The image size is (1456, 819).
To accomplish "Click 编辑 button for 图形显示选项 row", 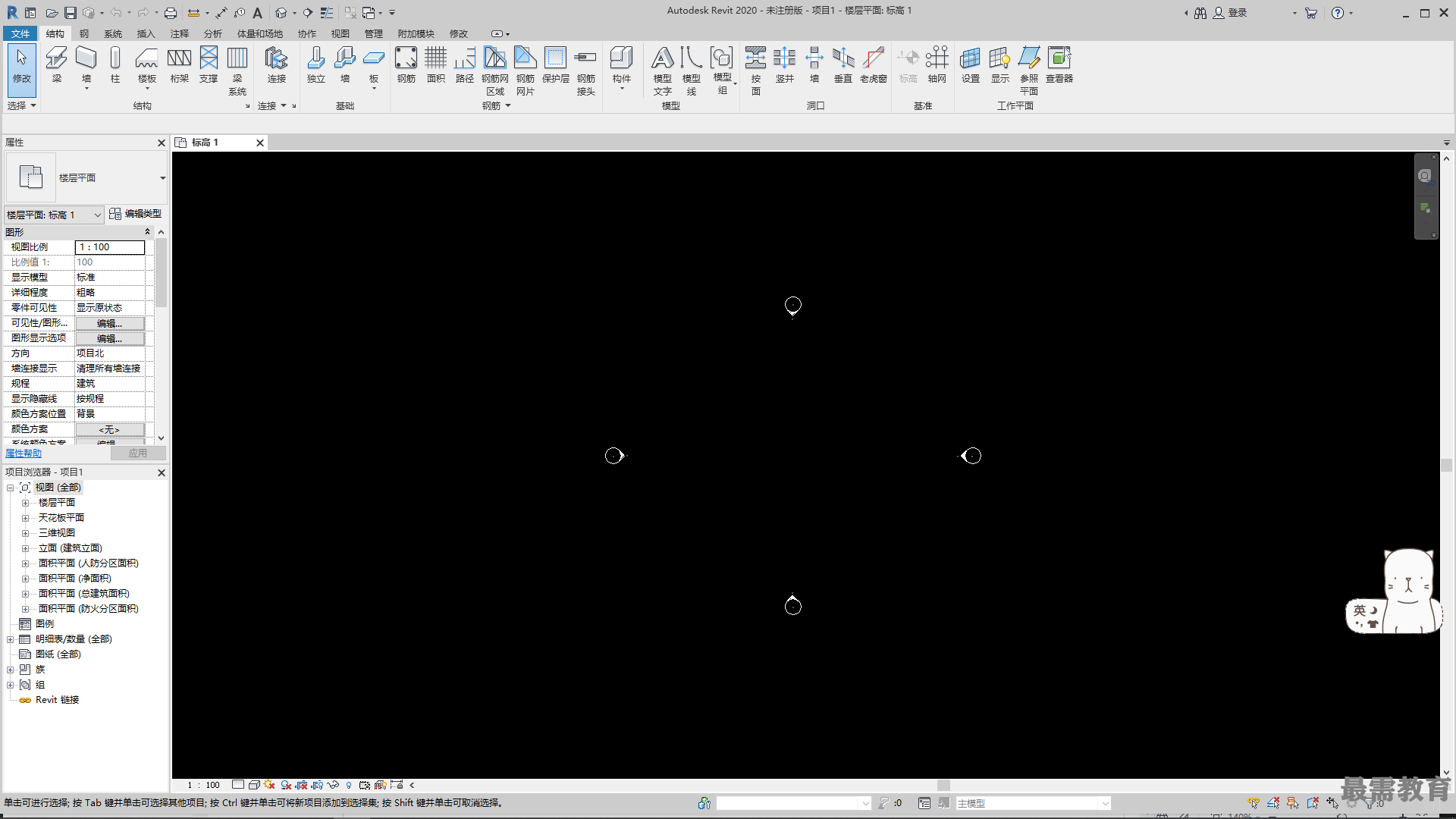I will click(x=109, y=338).
